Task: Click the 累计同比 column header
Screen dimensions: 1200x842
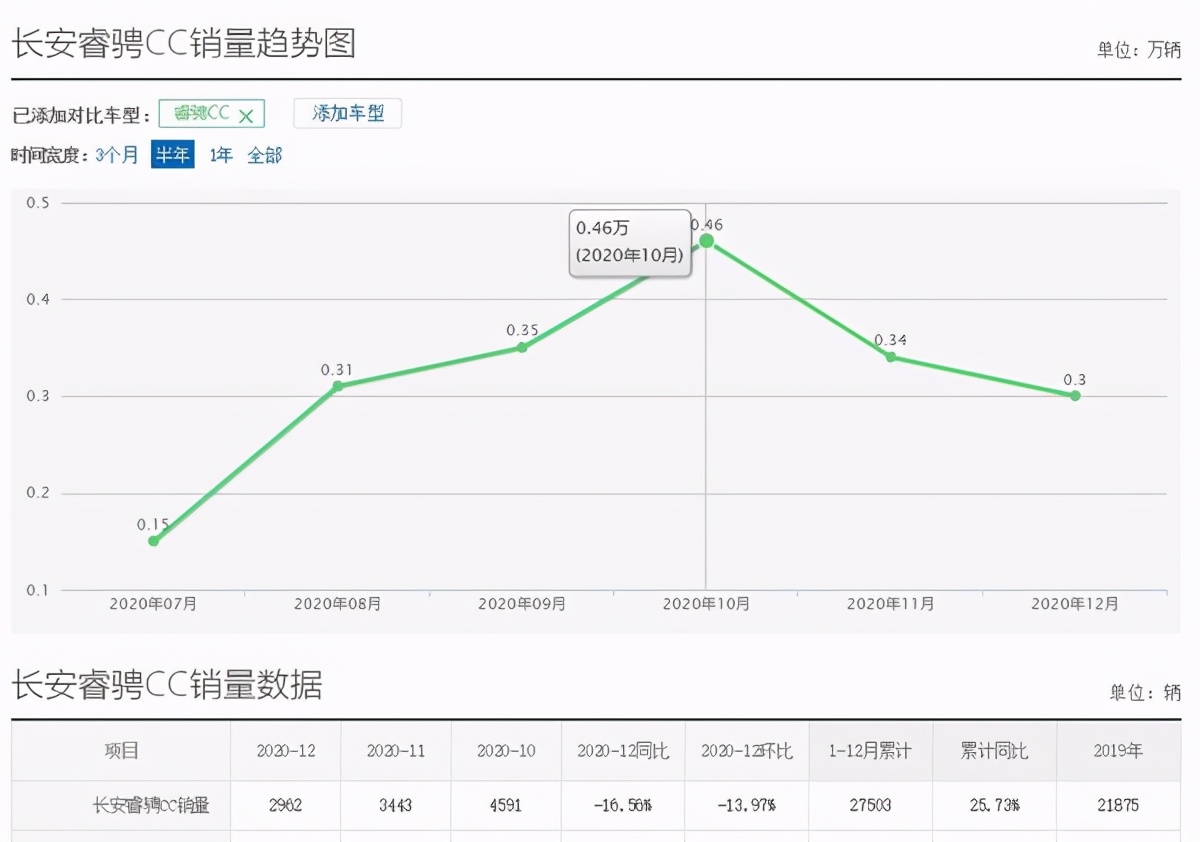Action: (x=994, y=751)
